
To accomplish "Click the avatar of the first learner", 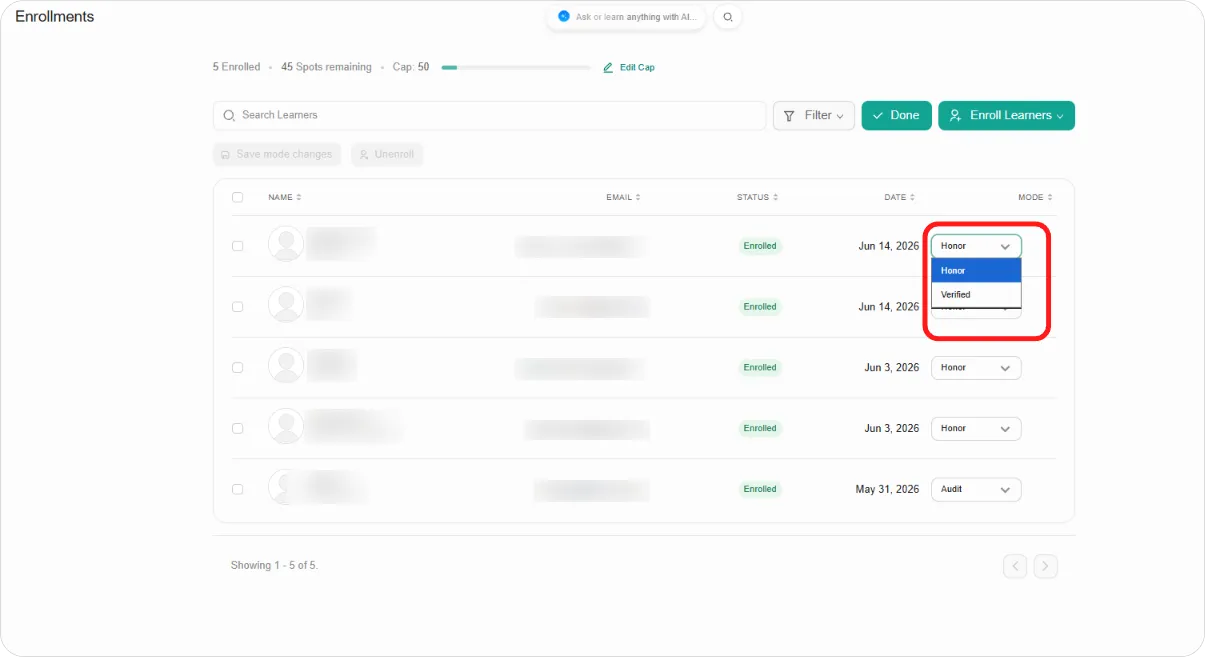I will click(286, 245).
